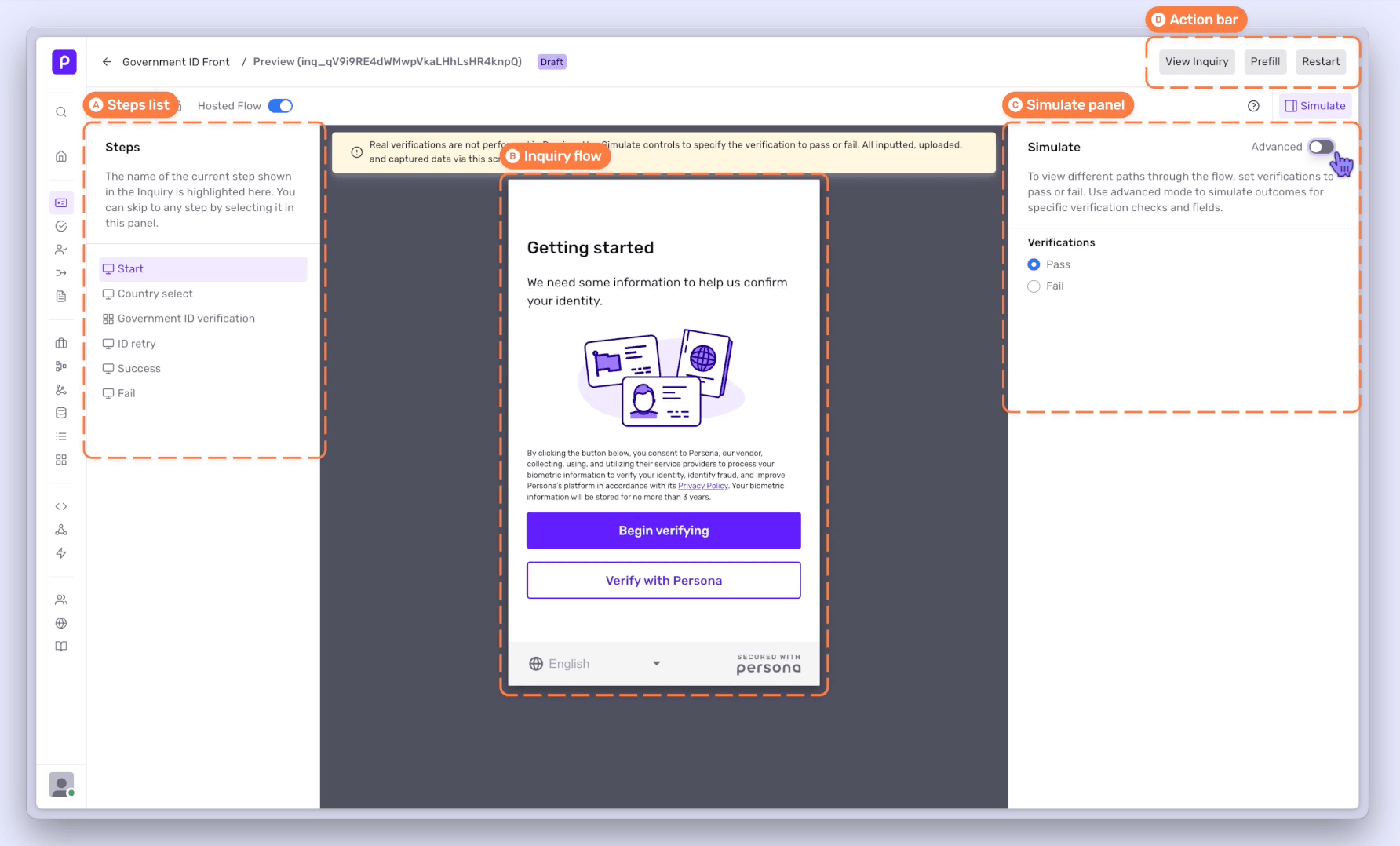The height and width of the screenshot is (846, 1400).
Task: Click the help question mark icon
Action: (1253, 106)
